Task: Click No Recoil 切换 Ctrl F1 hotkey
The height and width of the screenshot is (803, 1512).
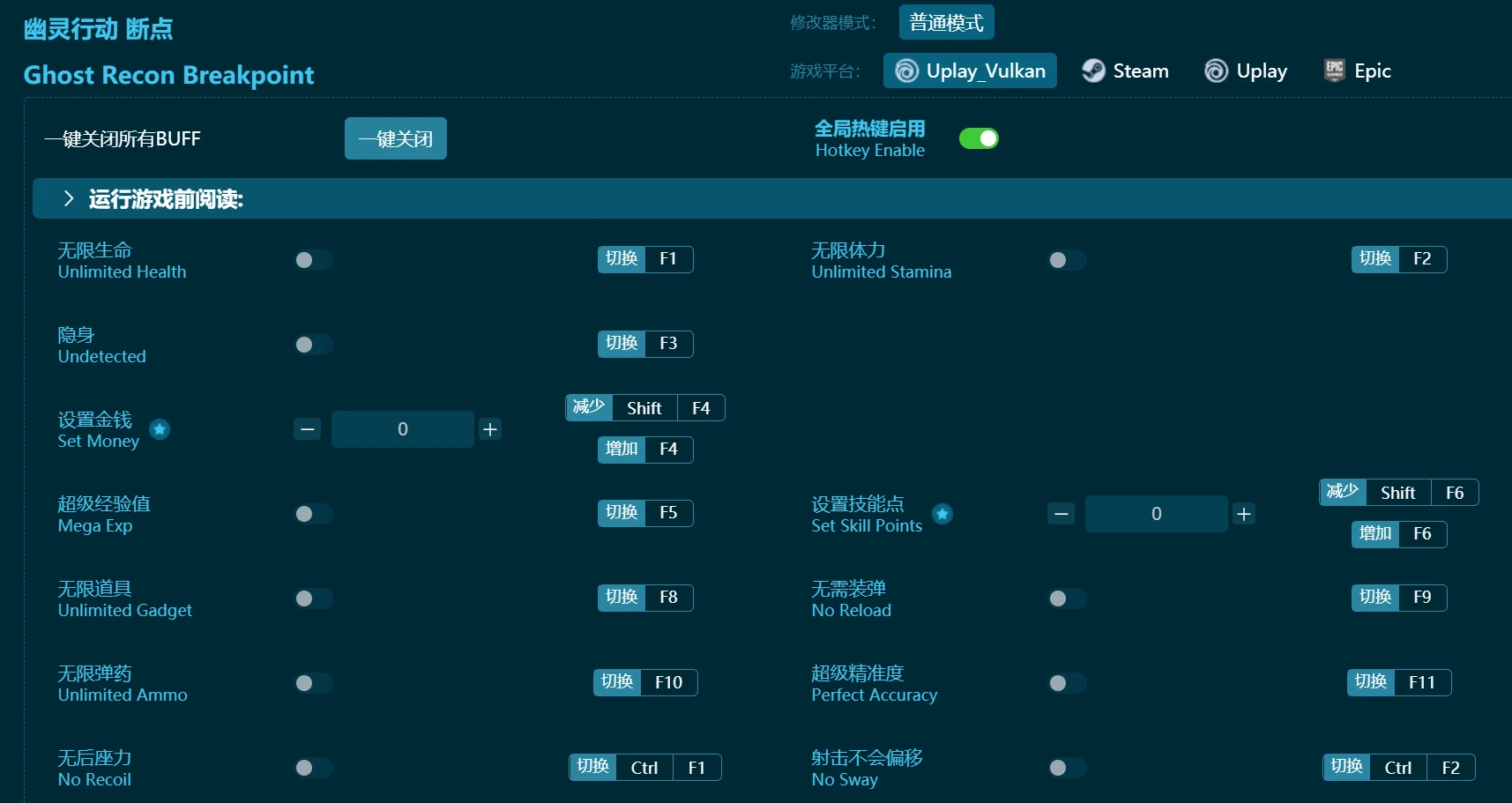Action: (645, 767)
